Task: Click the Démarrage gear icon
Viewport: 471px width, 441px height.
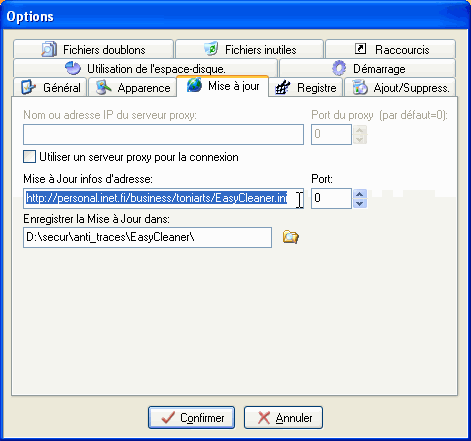Action: (339, 68)
